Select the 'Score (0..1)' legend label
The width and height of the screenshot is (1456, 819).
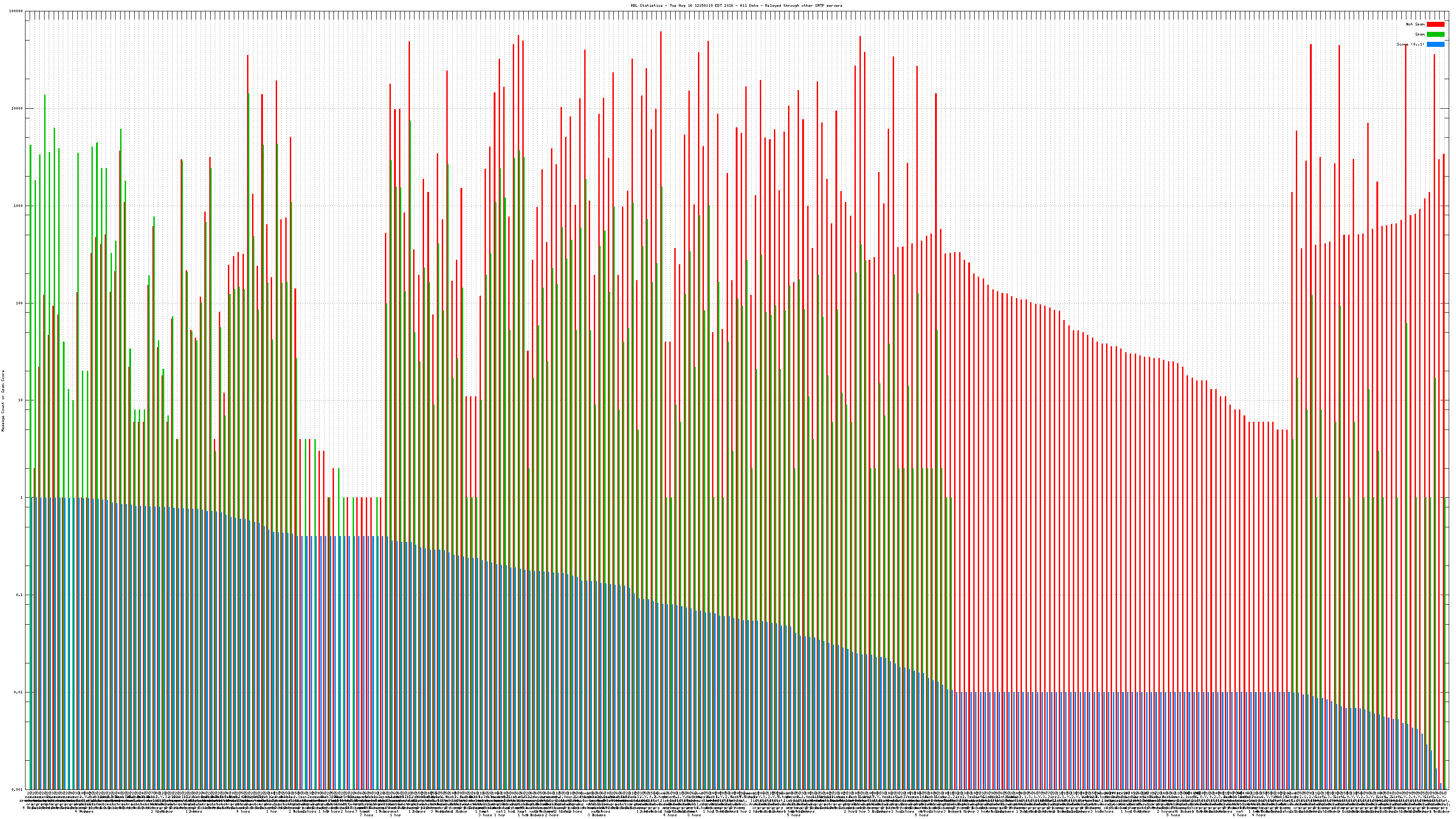(x=1410, y=44)
